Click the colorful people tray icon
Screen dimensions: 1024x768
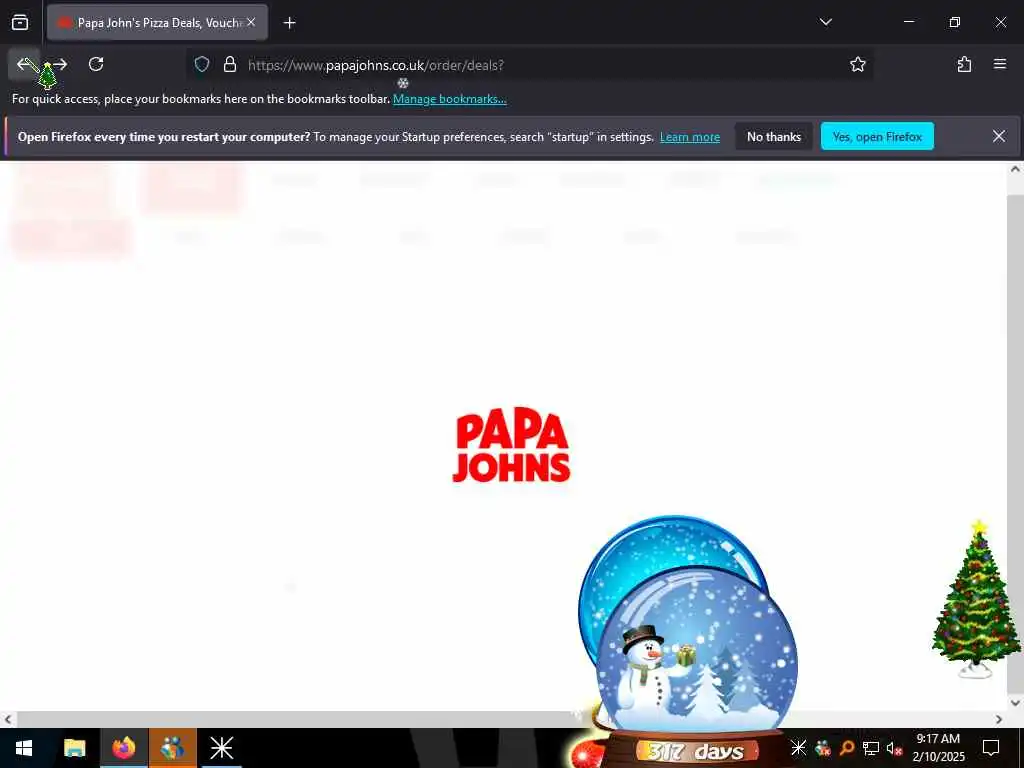(x=823, y=748)
